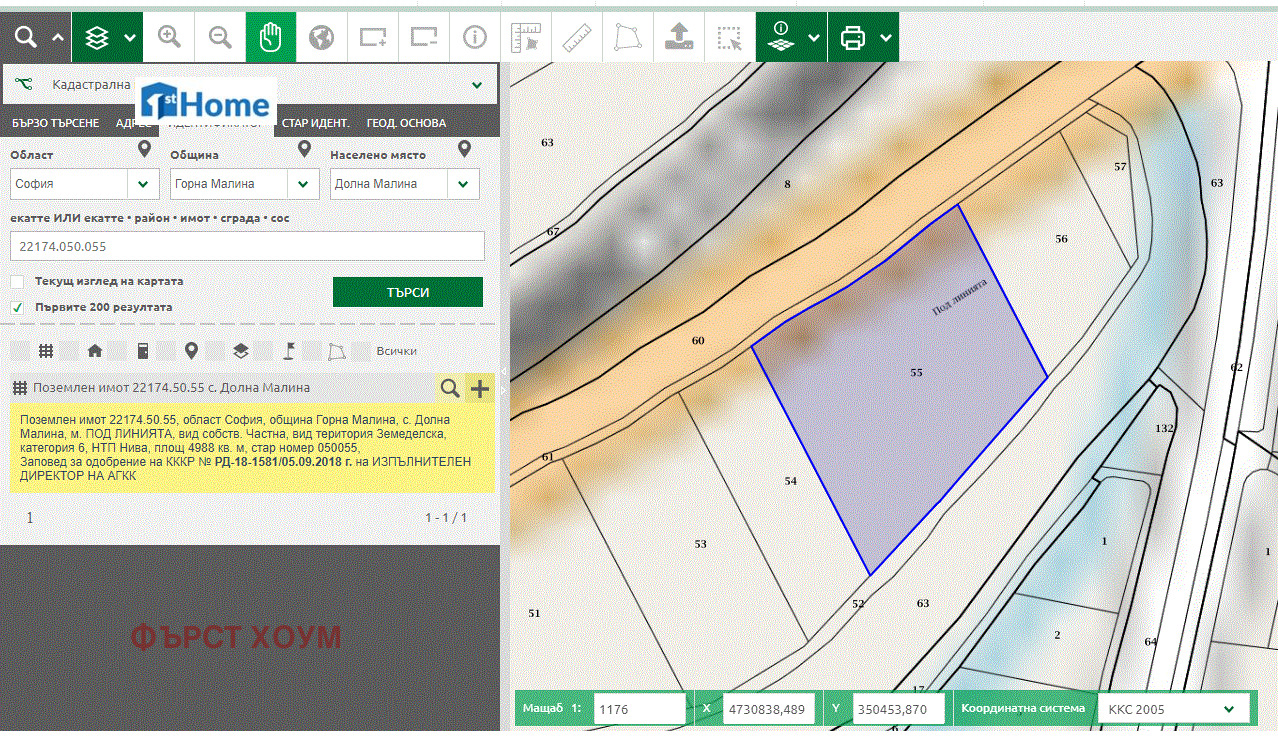This screenshot has width=1278, height=738.
Task: Open the ГЕОД. ОСНОВА tab
Action: click(x=406, y=123)
